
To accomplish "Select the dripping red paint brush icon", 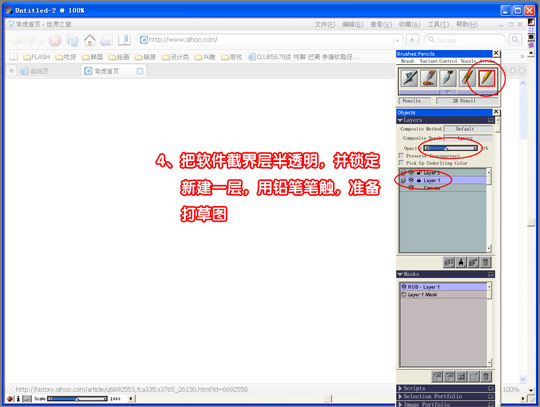I will (428, 78).
